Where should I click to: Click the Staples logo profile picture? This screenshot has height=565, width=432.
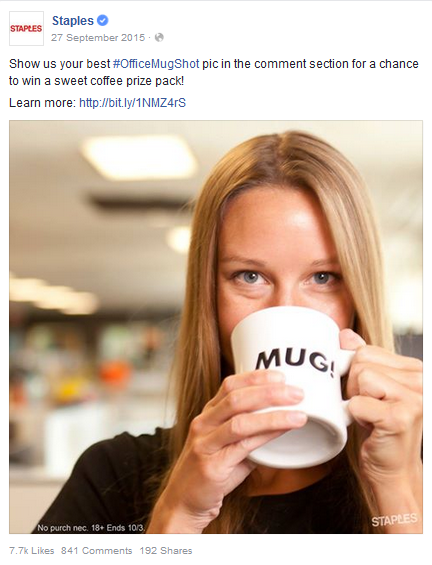pos(26,28)
